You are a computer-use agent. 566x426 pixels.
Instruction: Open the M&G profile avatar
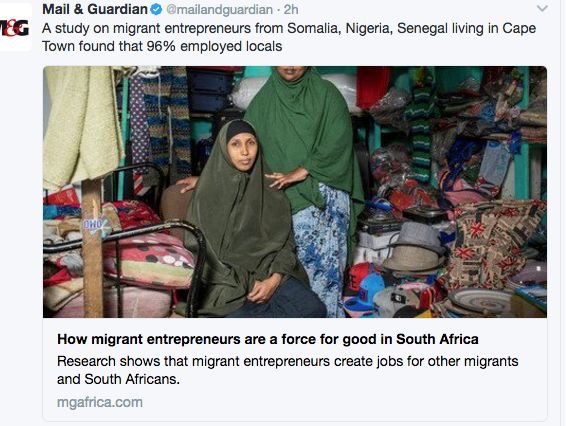click(x=15, y=27)
